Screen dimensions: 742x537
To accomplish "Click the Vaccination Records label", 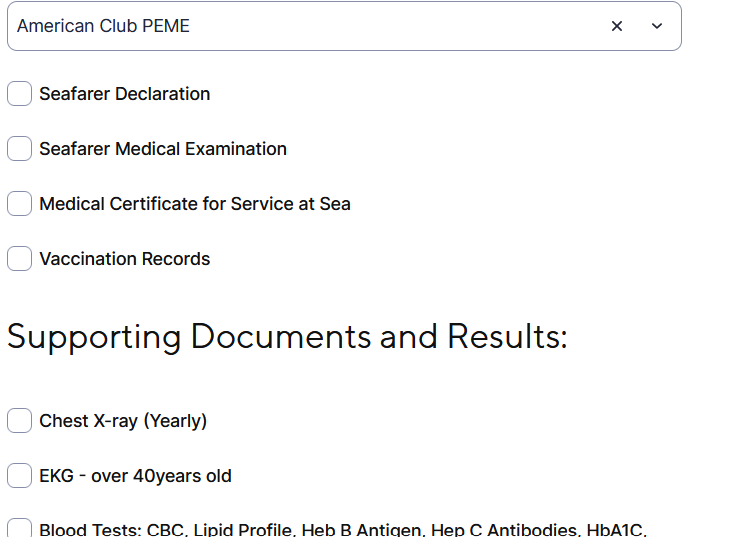I will coord(124,259).
